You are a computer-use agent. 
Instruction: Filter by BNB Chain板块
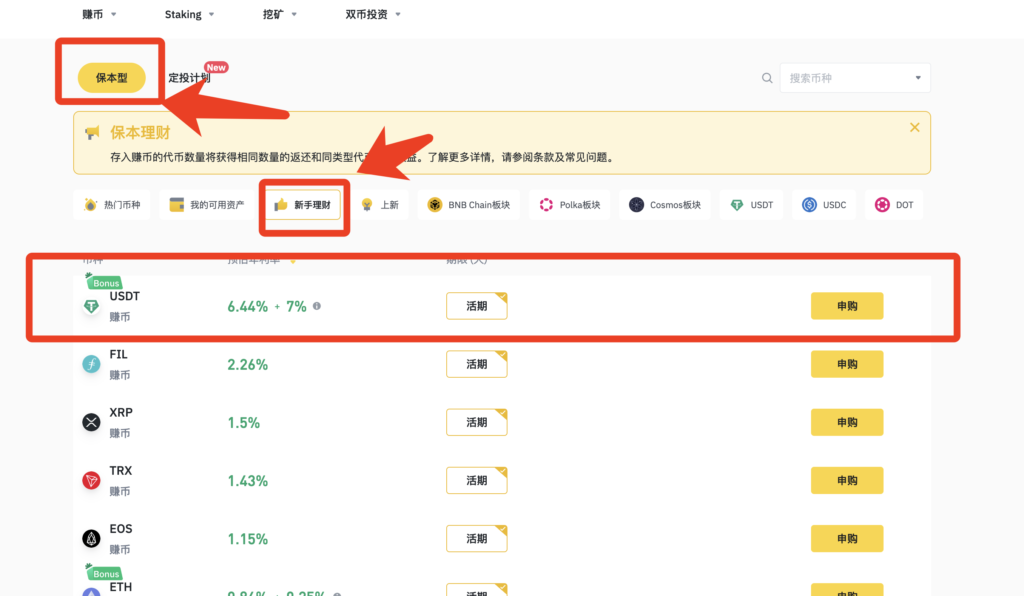469,205
